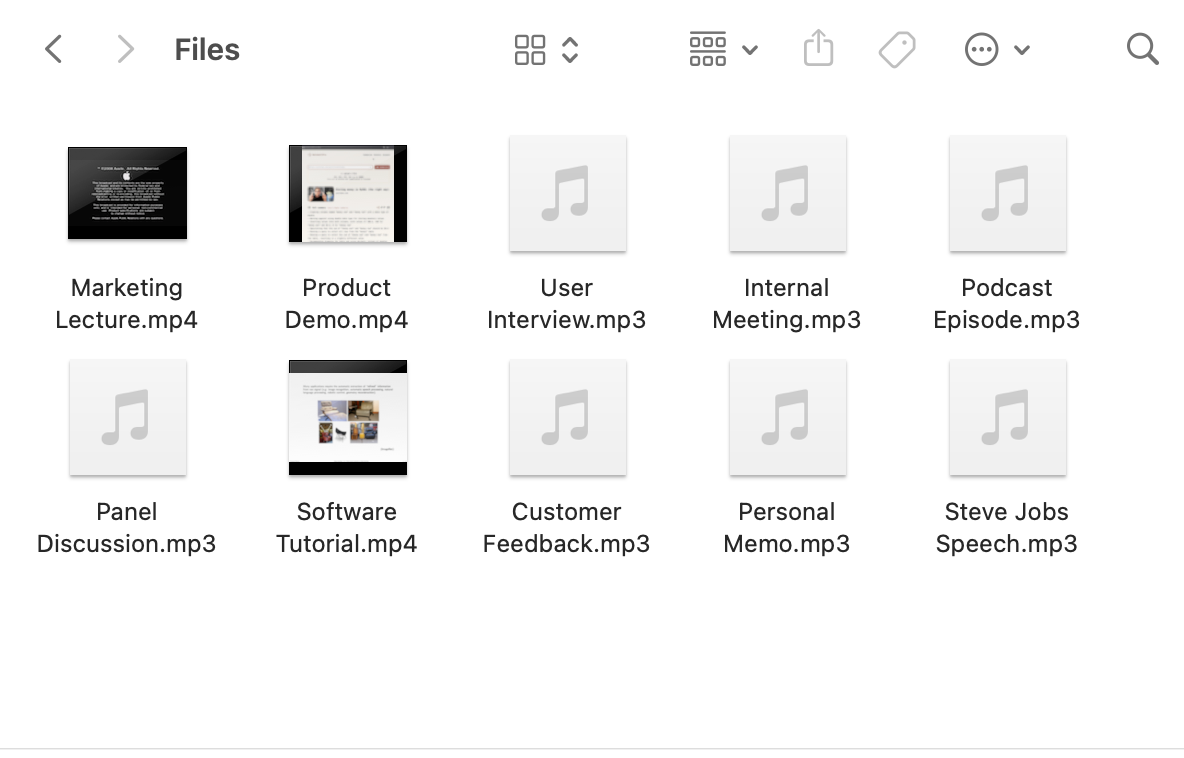1184x758 pixels.
Task: Select Internal Meeting.mp3
Action: (787, 193)
